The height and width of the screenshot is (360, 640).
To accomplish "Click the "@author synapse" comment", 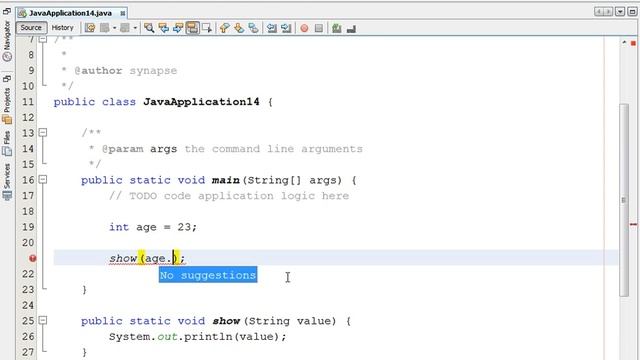I will [125, 71].
